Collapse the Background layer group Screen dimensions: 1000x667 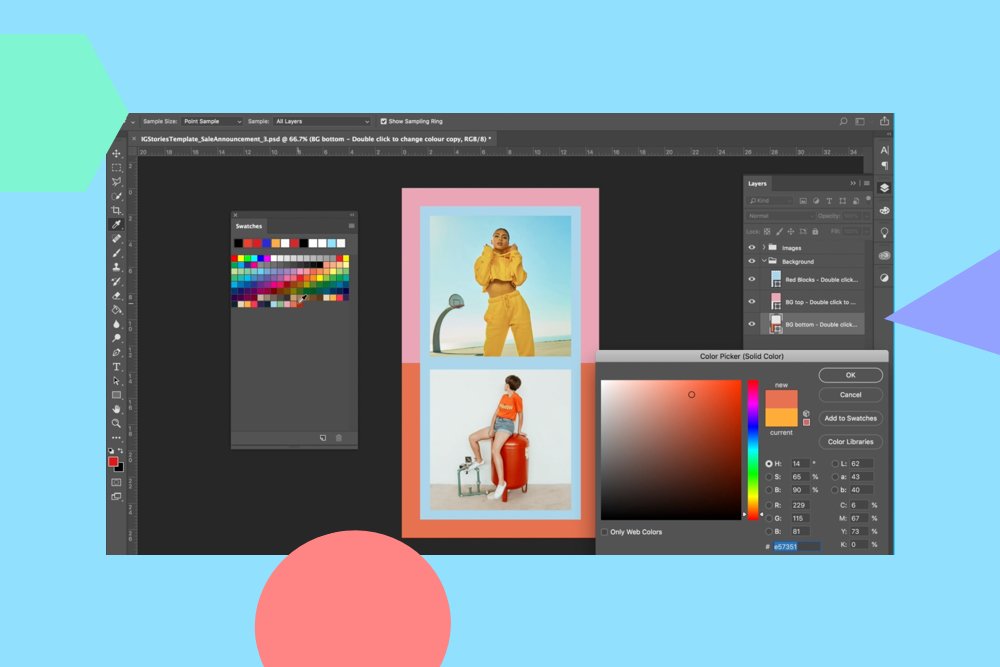[764, 262]
